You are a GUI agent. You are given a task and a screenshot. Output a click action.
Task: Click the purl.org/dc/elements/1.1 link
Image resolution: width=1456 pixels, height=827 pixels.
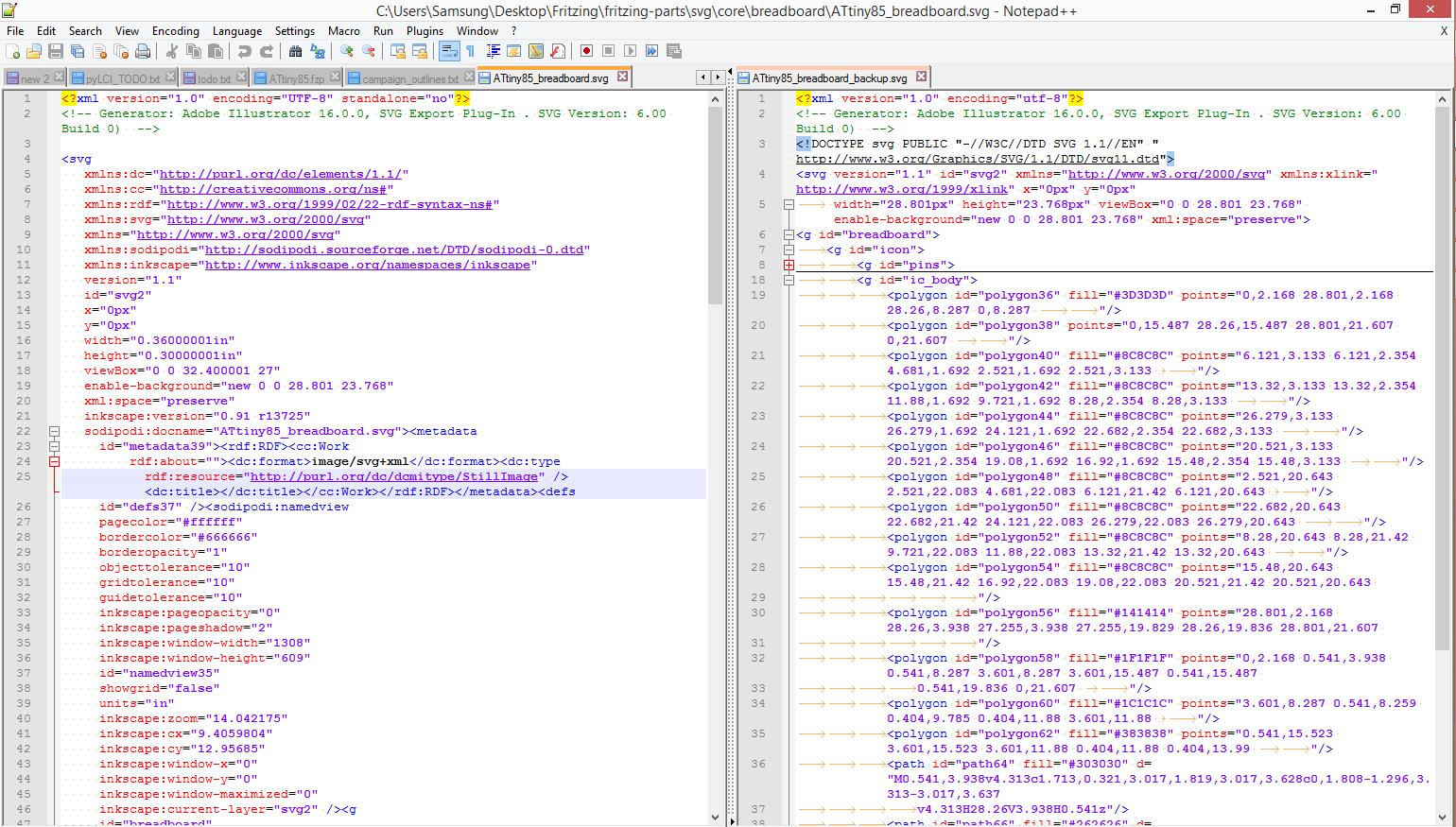point(281,174)
